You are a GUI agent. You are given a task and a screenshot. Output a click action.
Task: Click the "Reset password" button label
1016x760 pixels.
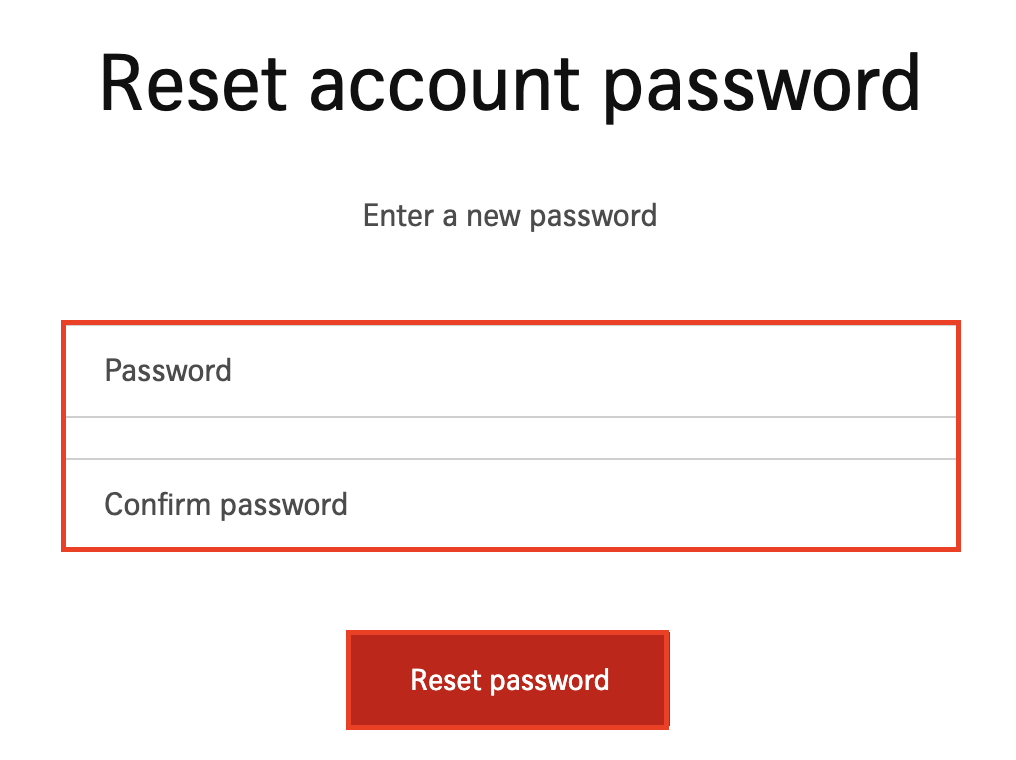pyautogui.click(x=509, y=680)
